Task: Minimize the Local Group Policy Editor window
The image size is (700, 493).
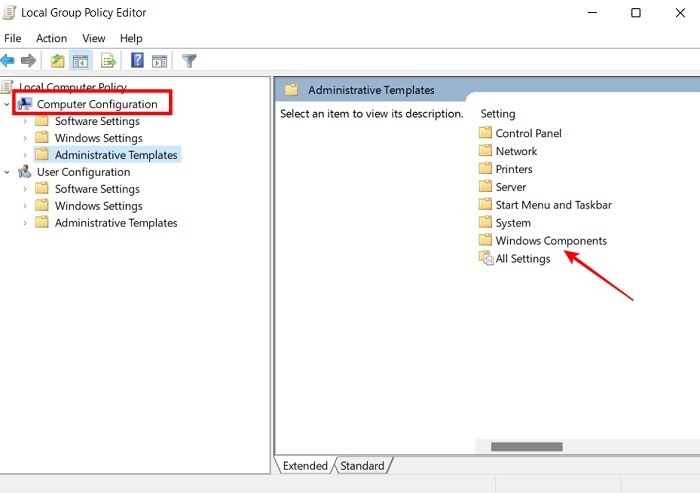Action: coord(592,13)
